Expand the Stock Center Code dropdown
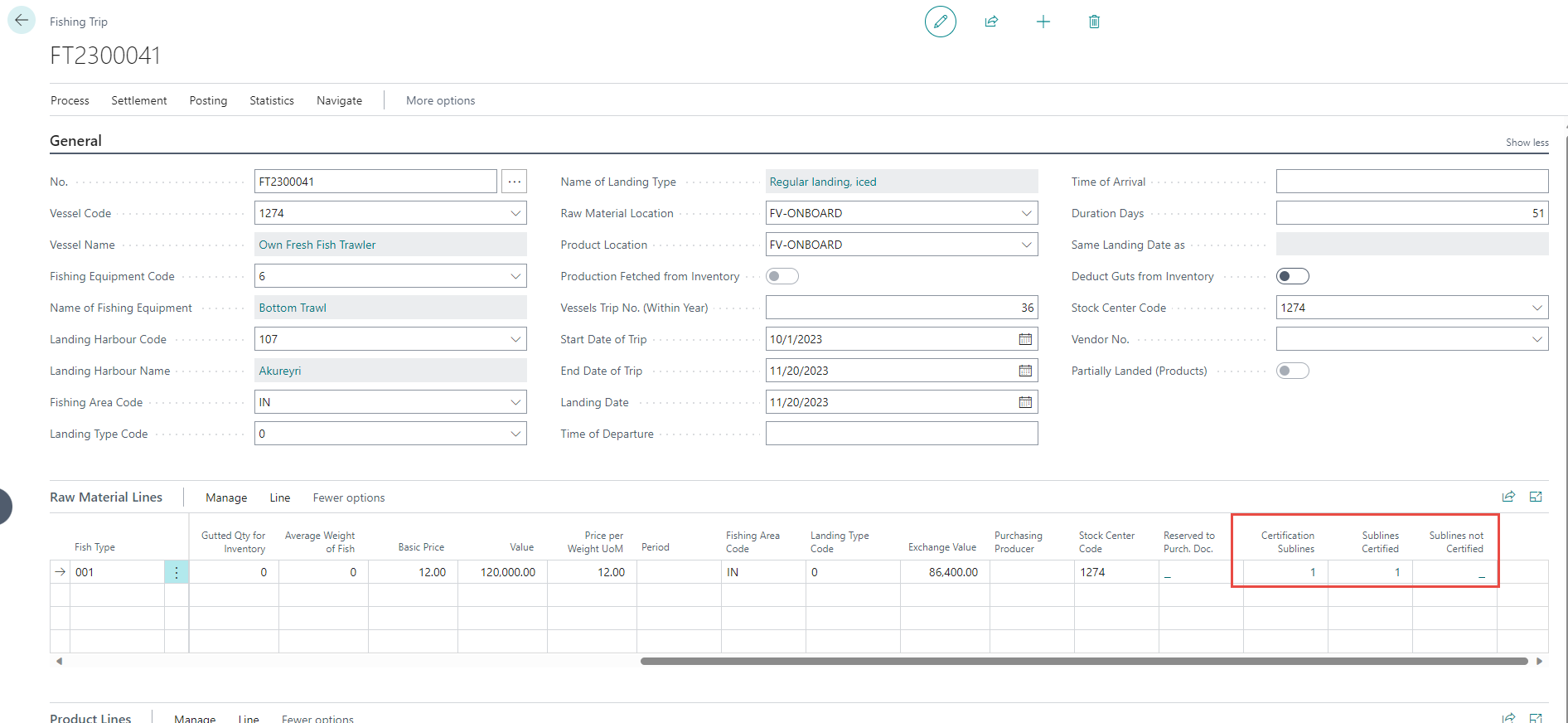This screenshot has width=1568, height=723. (1537, 308)
